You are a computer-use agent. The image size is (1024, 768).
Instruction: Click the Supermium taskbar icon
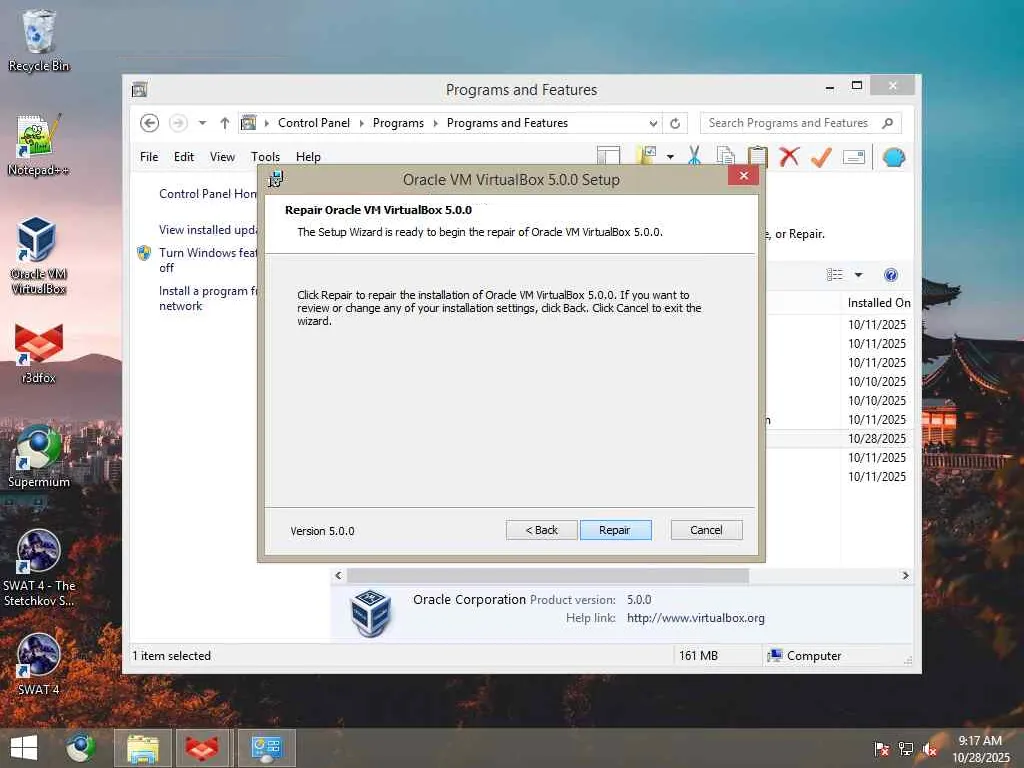[x=81, y=748]
